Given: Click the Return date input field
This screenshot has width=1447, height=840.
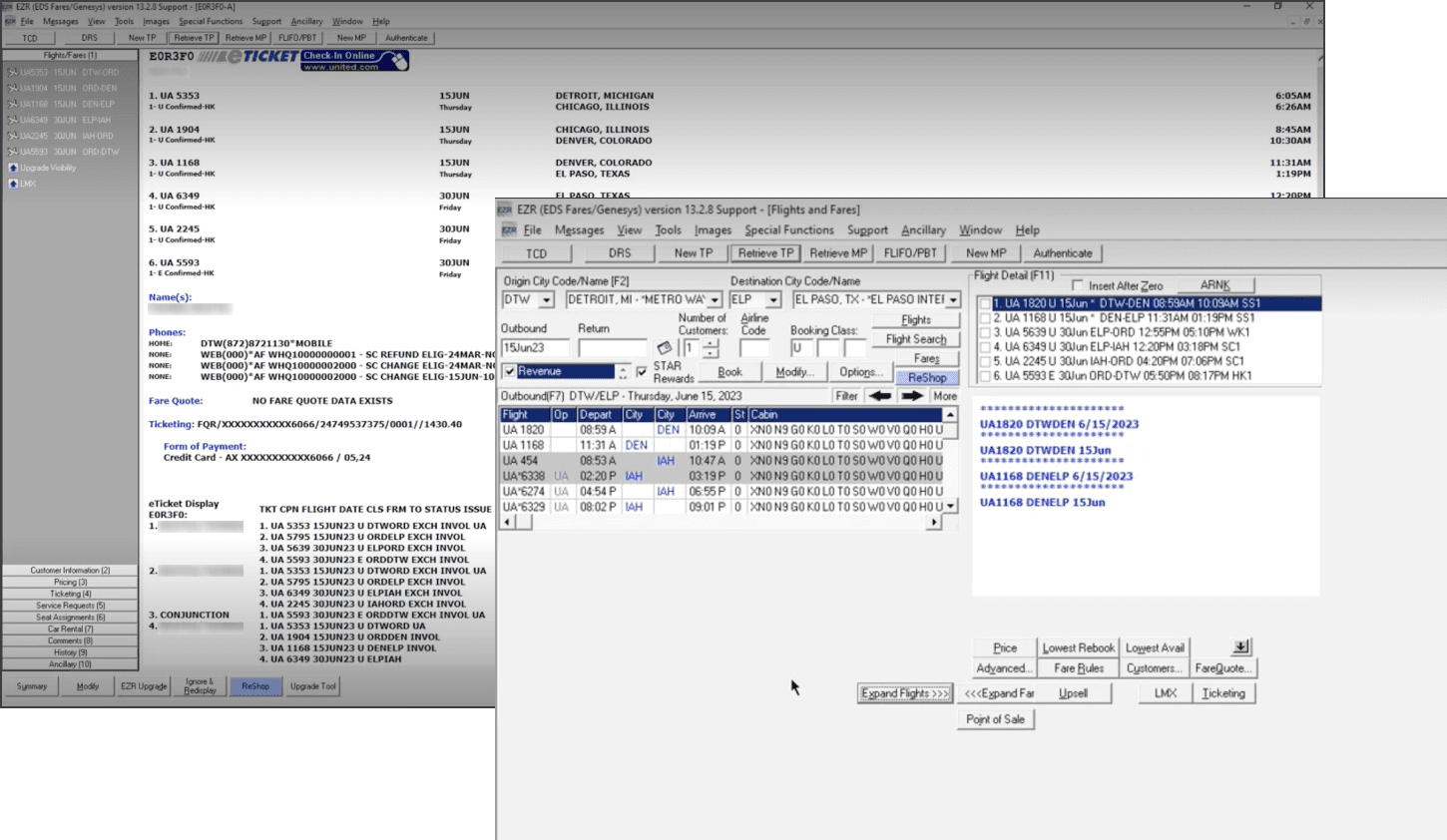Looking at the screenshot, I should coord(613,348).
